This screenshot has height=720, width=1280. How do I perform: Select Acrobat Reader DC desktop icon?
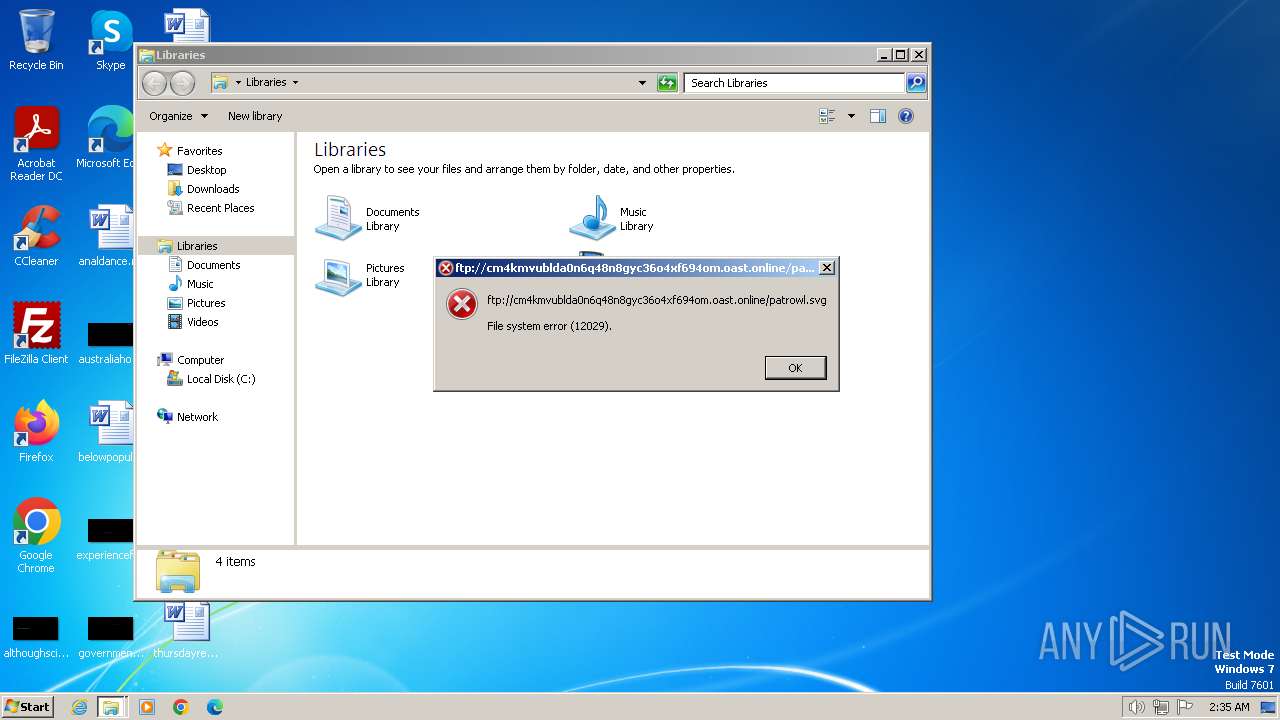(36, 144)
